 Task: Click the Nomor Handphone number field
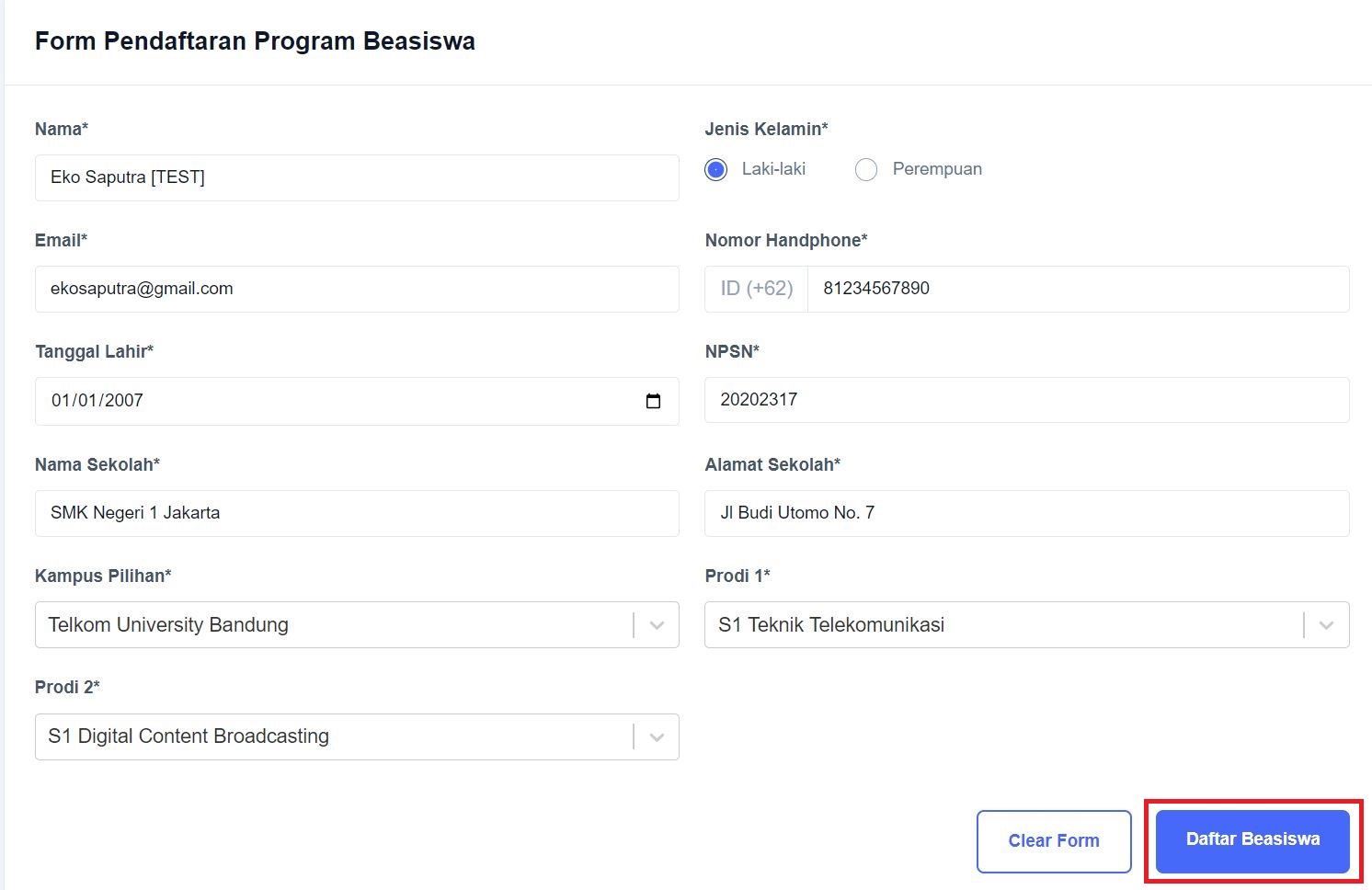[x=1076, y=289]
